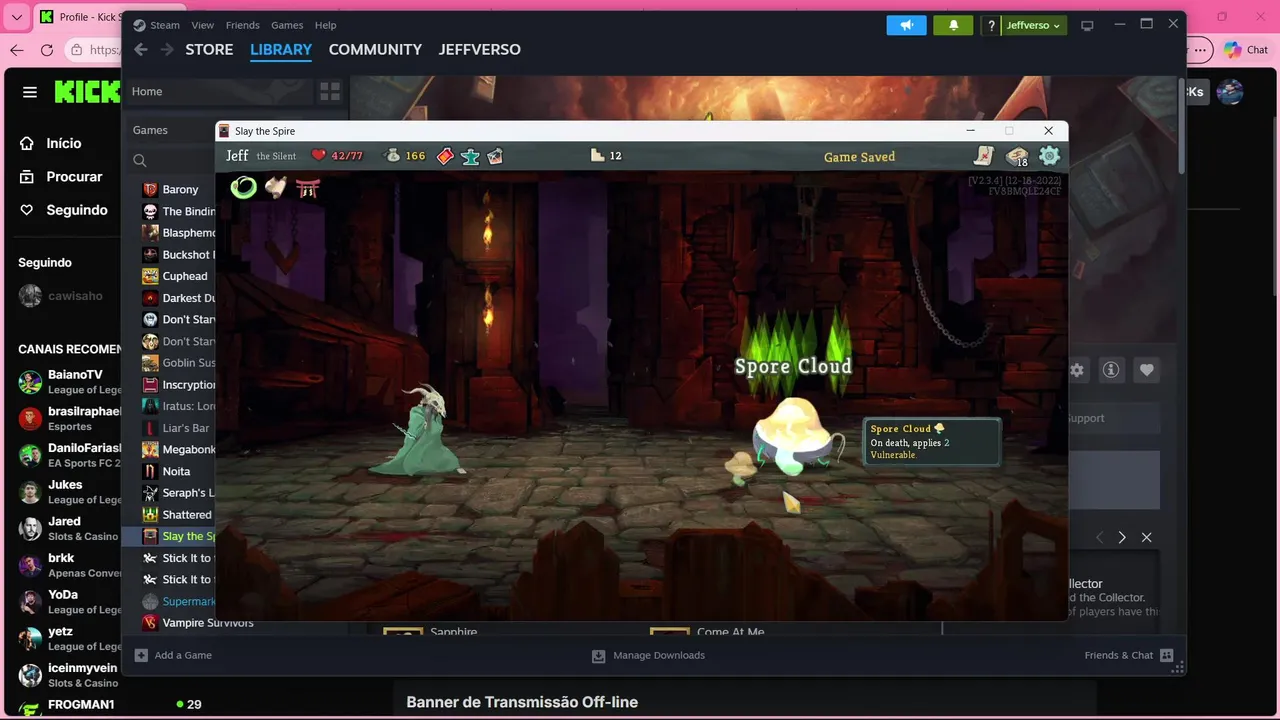1280x720 pixels.
Task: Click the red potion slot icon
Action: (x=445, y=156)
